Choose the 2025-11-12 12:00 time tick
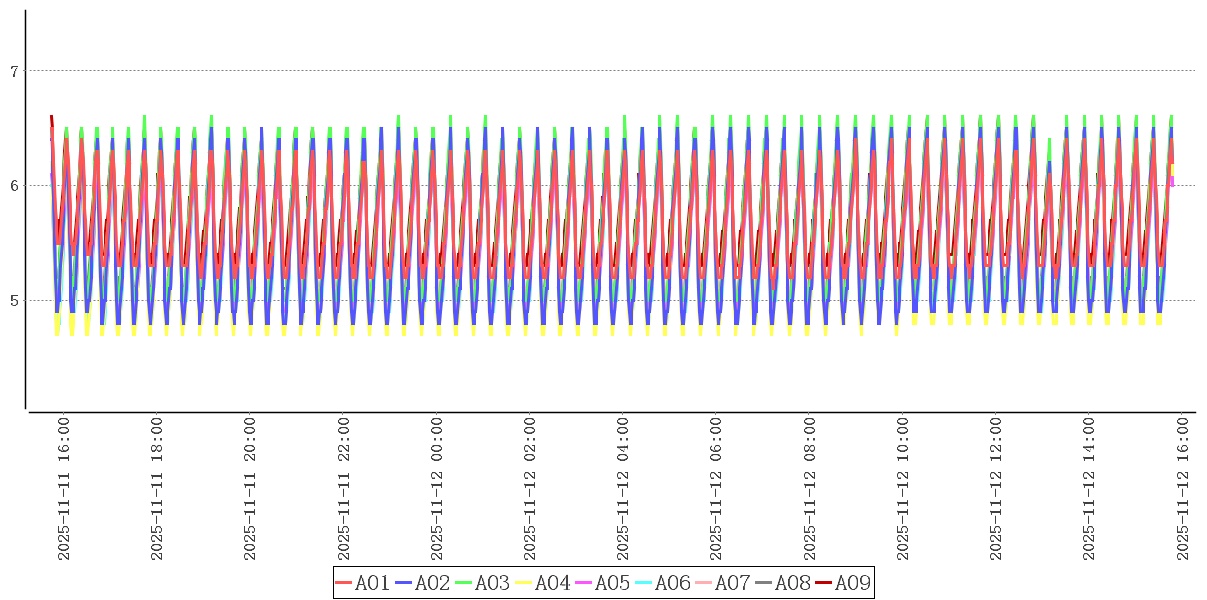1207x600 pixels. (x=996, y=489)
